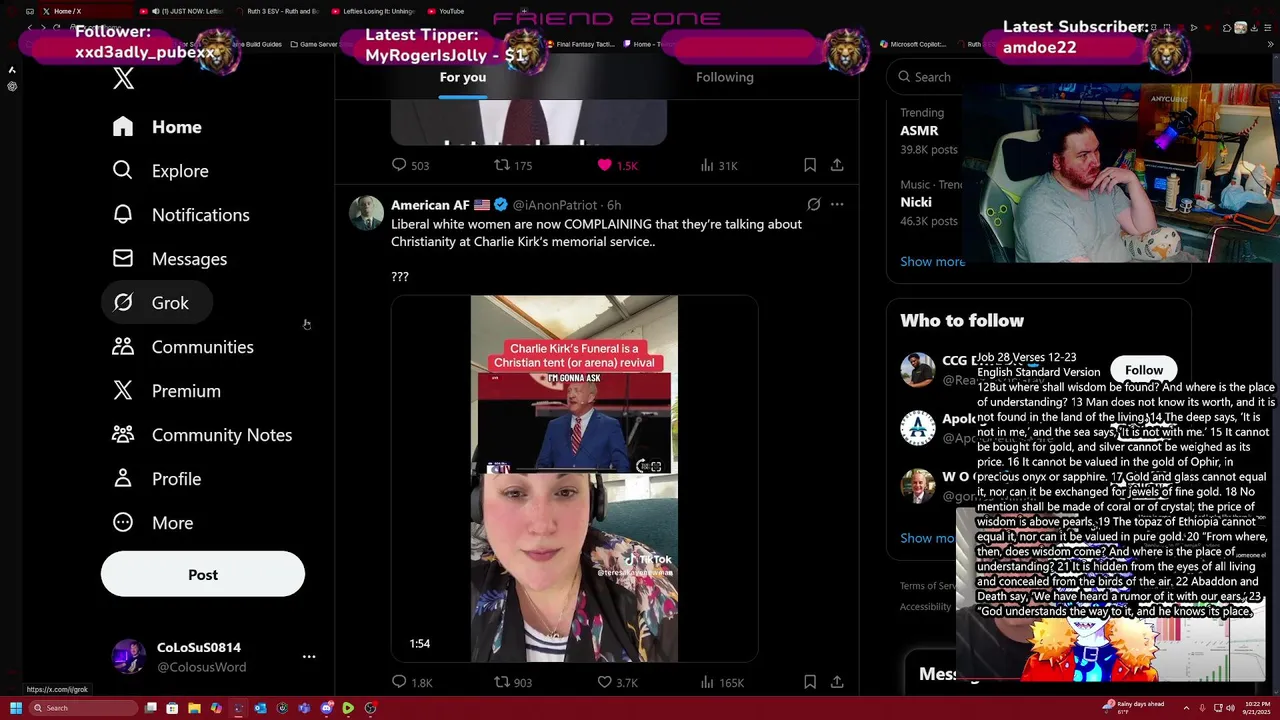View analytics for post with 31K views
The height and width of the screenshot is (720, 1280).
pos(719,165)
